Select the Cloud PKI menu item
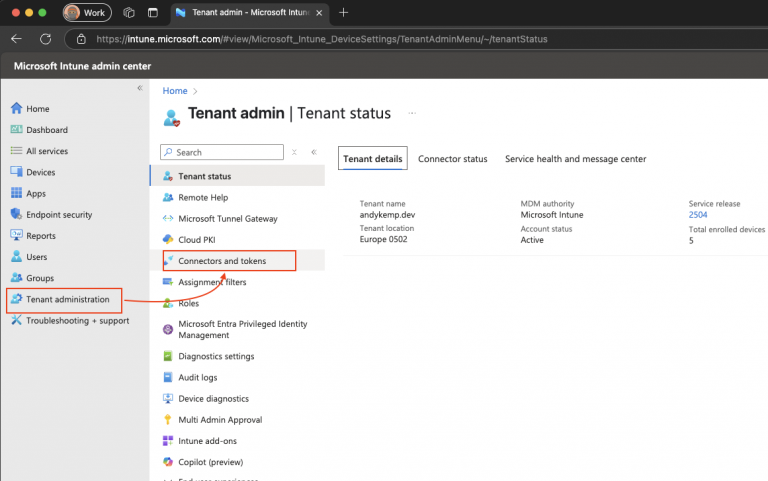The height and width of the screenshot is (481, 768). pyautogui.click(x=196, y=240)
